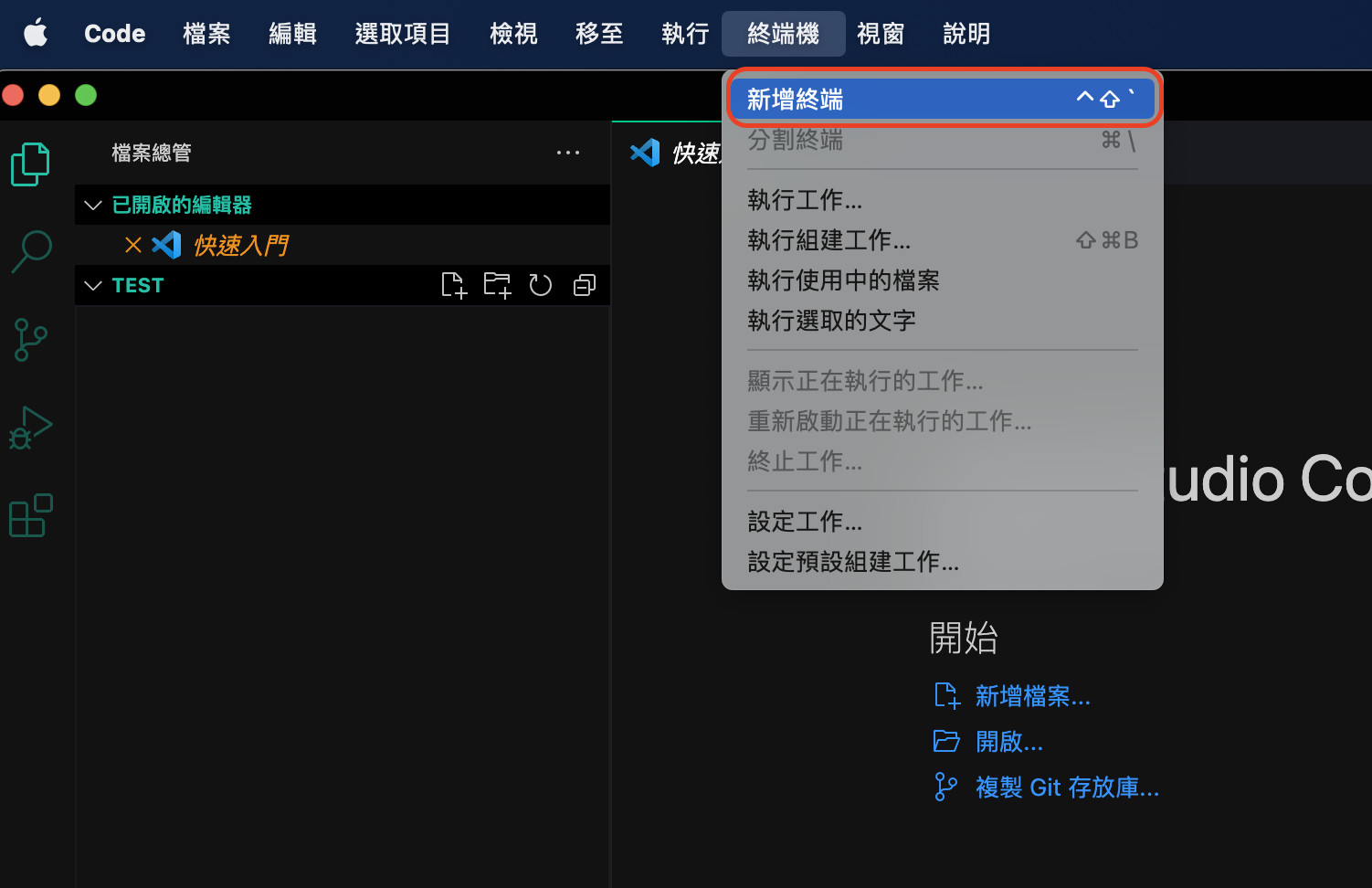1372x888 pixels.
Task: Click the 開始 heading
Action: 964,637
